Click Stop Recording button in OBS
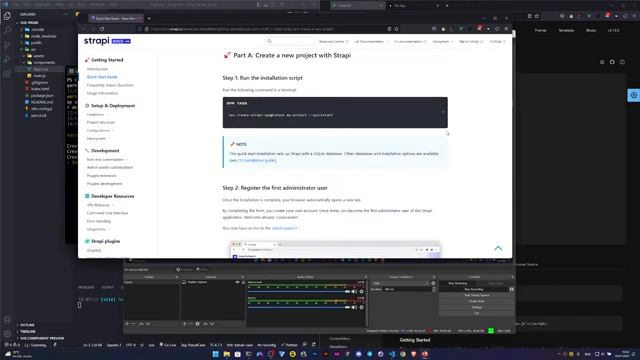The height and width of the screenshot is (360, 640). tap(473, 289)
